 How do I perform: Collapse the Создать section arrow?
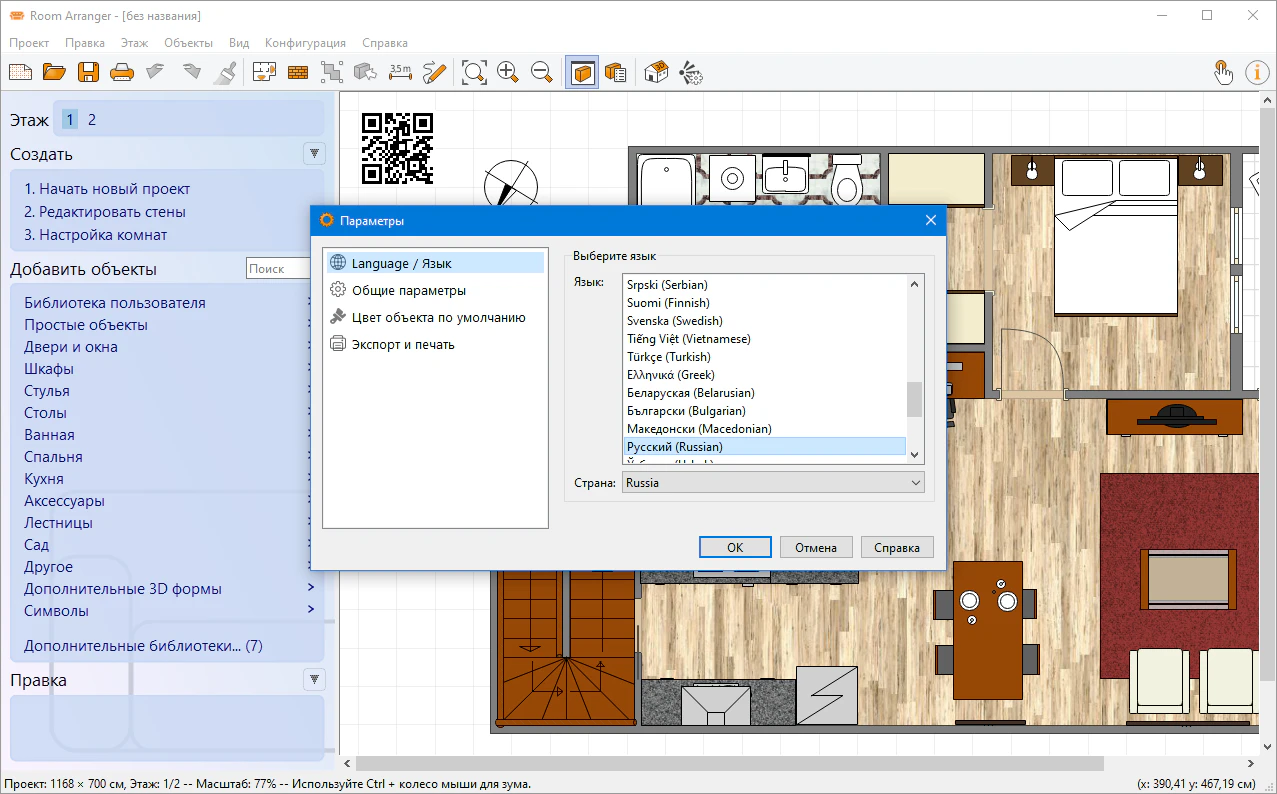pyautogui.click(x=315, y=154)
